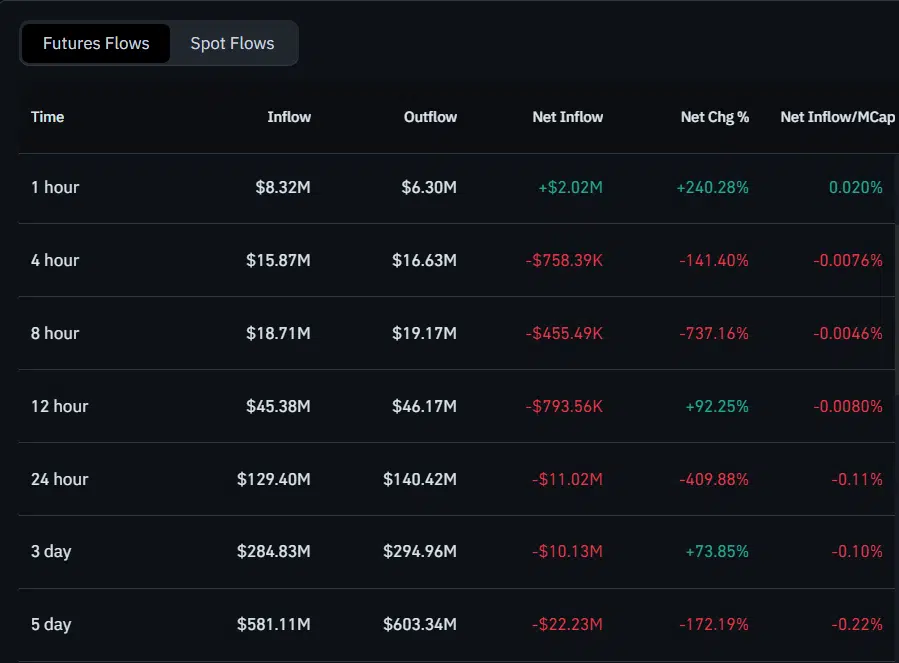Click the +240.28% net change value
This screenshot has height=663, width=899.
tap(714, 187)
